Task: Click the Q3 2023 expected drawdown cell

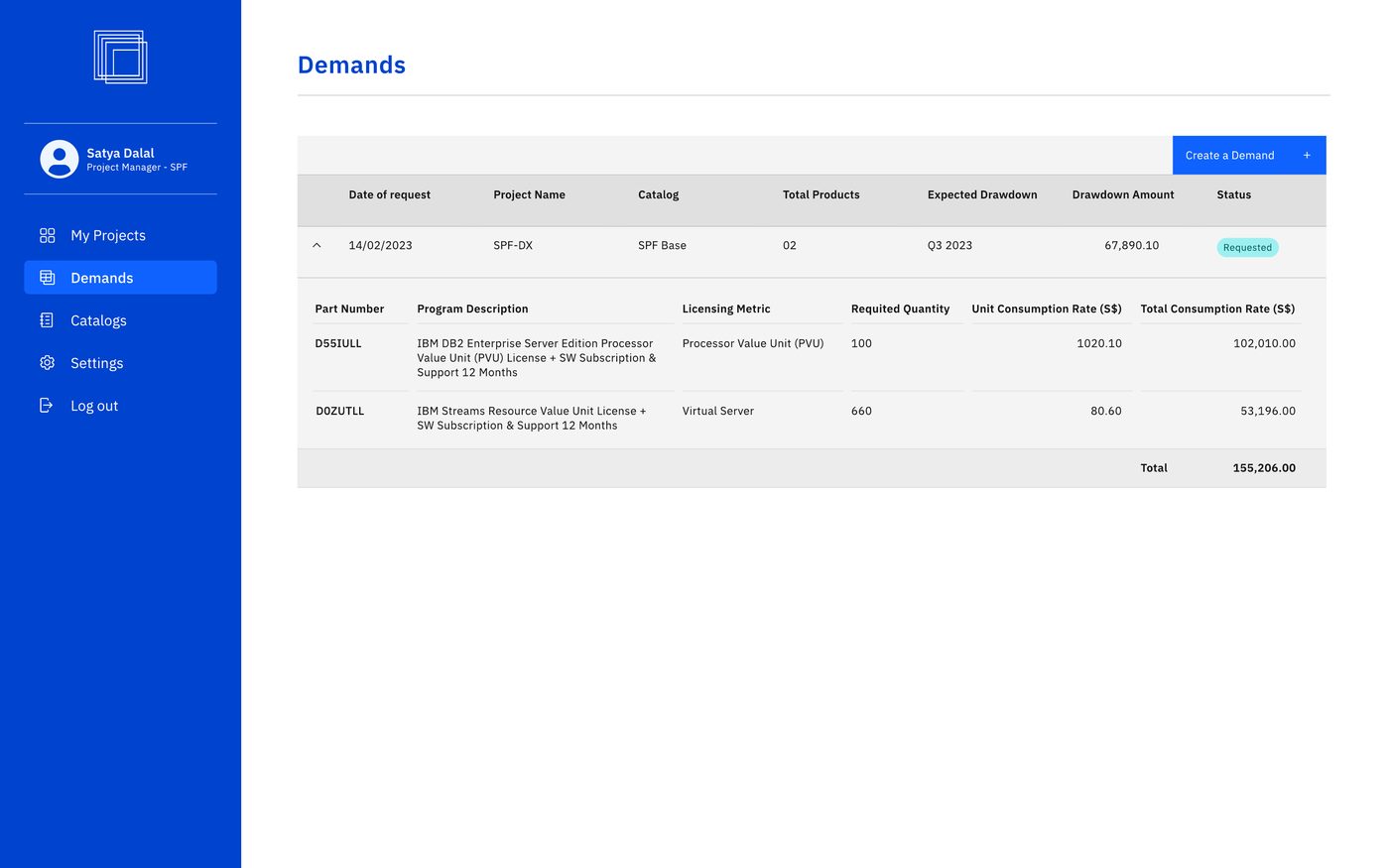Action: coord(949,246)
